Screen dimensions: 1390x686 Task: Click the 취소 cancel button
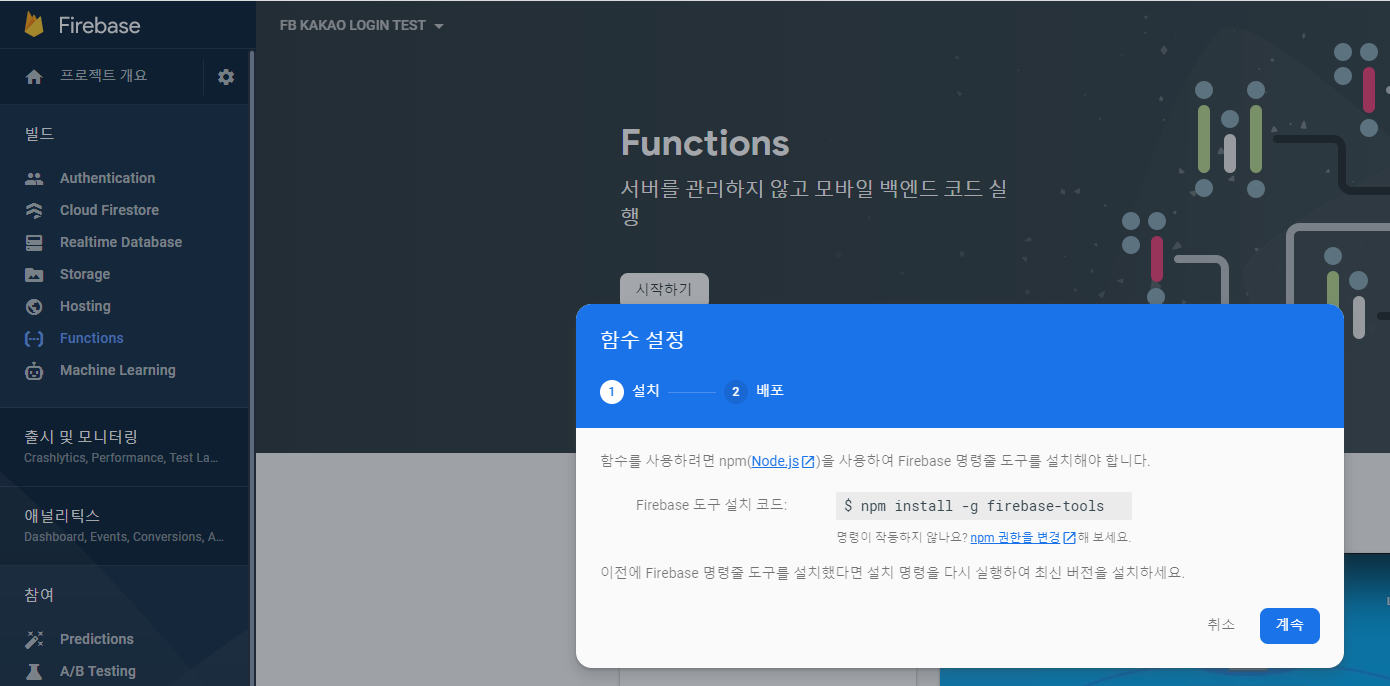(x=1221, y=625)
